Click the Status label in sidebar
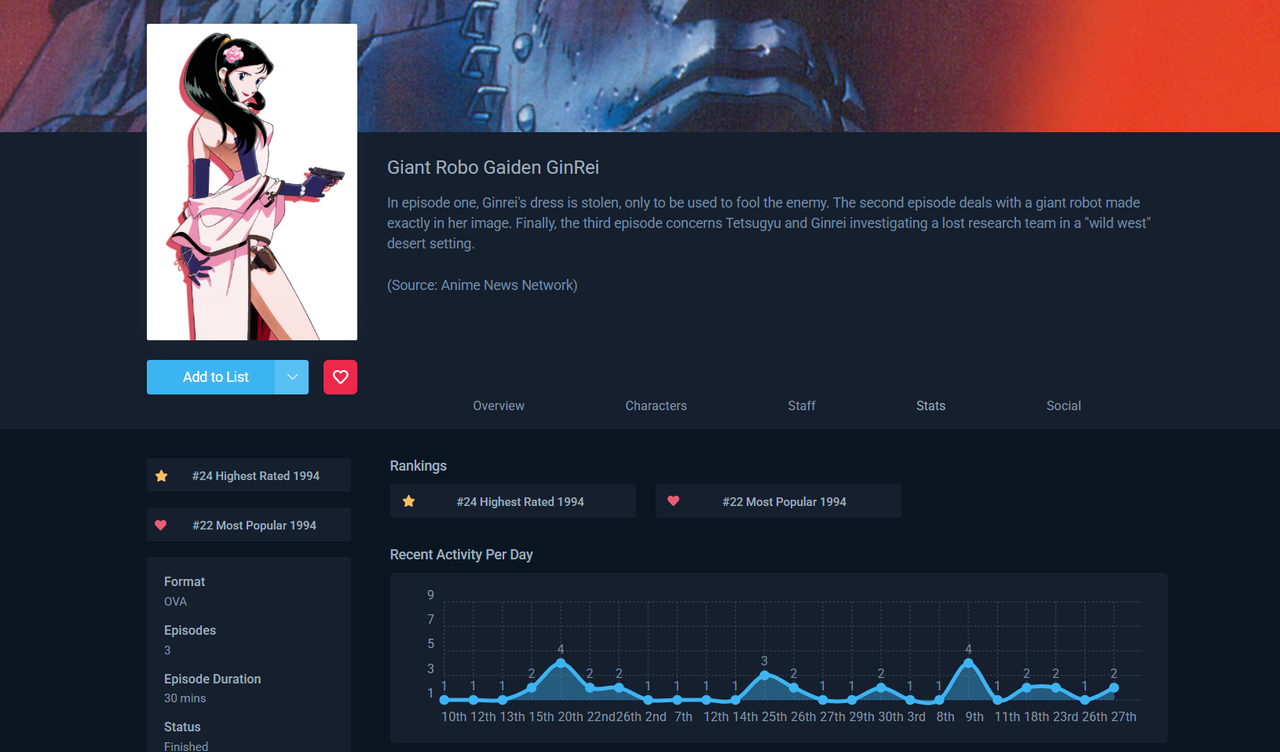Viewport: 1280px width, 752px height. [182, 727]
